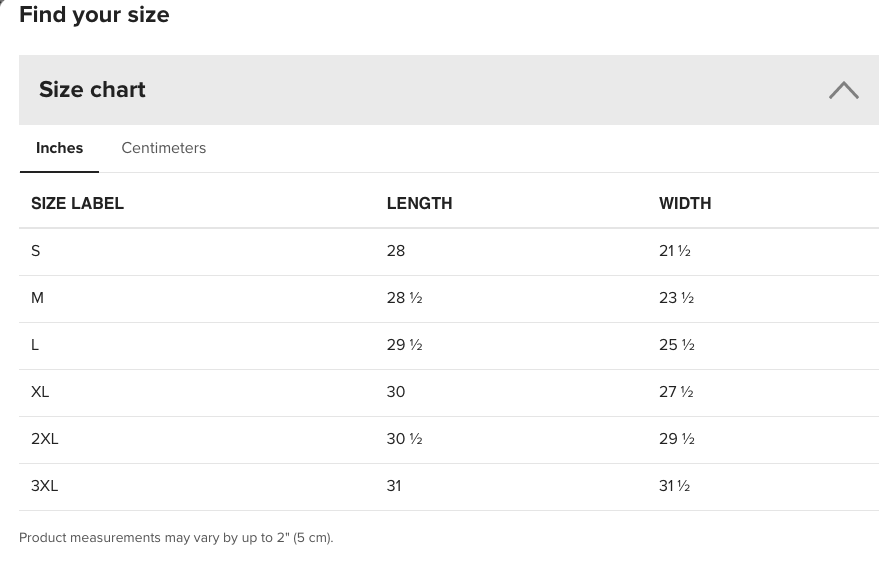Click the XL size label
The image size is (882, 575).
[40, 392]
